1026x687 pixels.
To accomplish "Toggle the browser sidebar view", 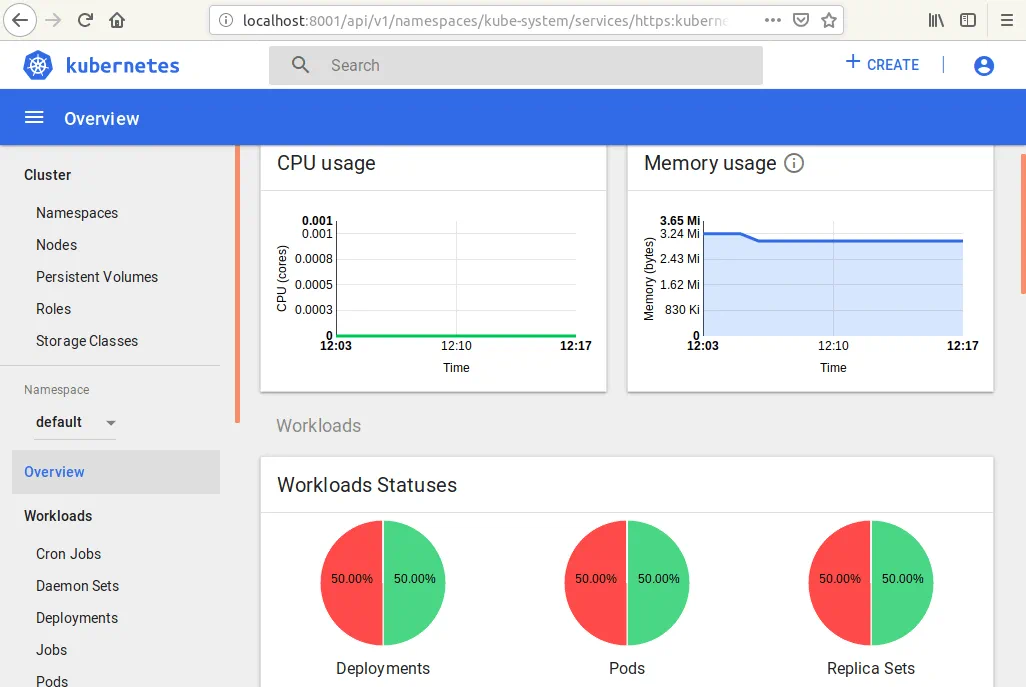I will (968, 20).
